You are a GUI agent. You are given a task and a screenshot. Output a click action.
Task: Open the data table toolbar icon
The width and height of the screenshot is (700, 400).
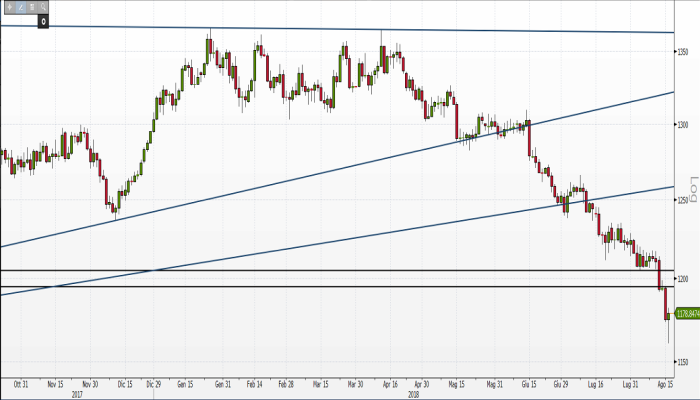click(32, 7)
